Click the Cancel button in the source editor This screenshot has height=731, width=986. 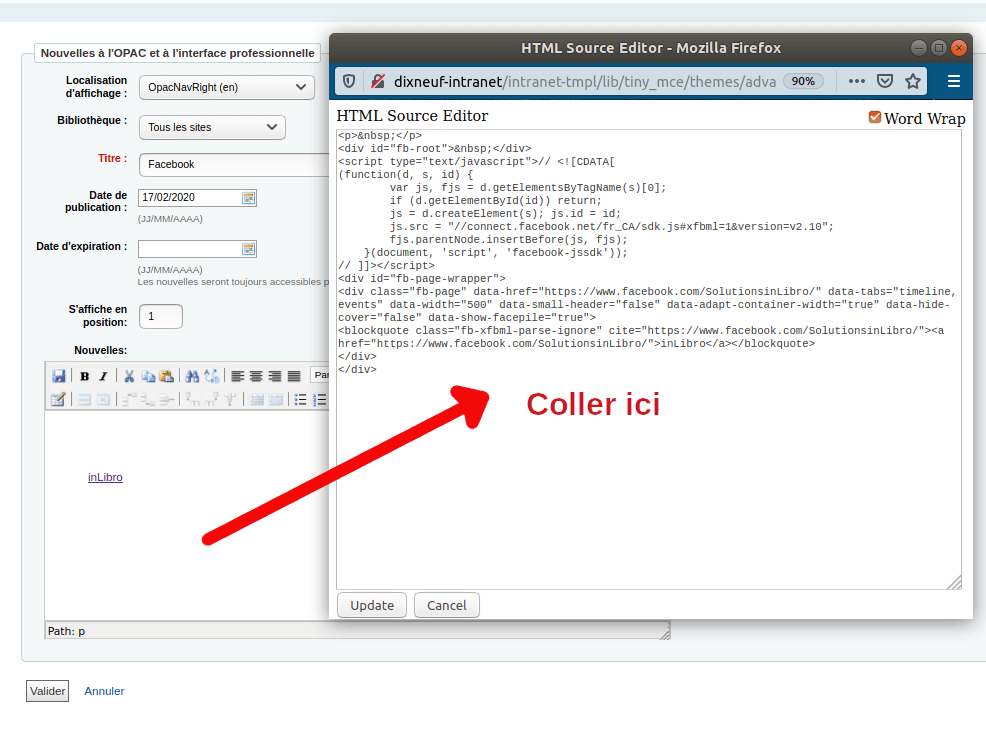pyautogui.click(x=446, y=605)
